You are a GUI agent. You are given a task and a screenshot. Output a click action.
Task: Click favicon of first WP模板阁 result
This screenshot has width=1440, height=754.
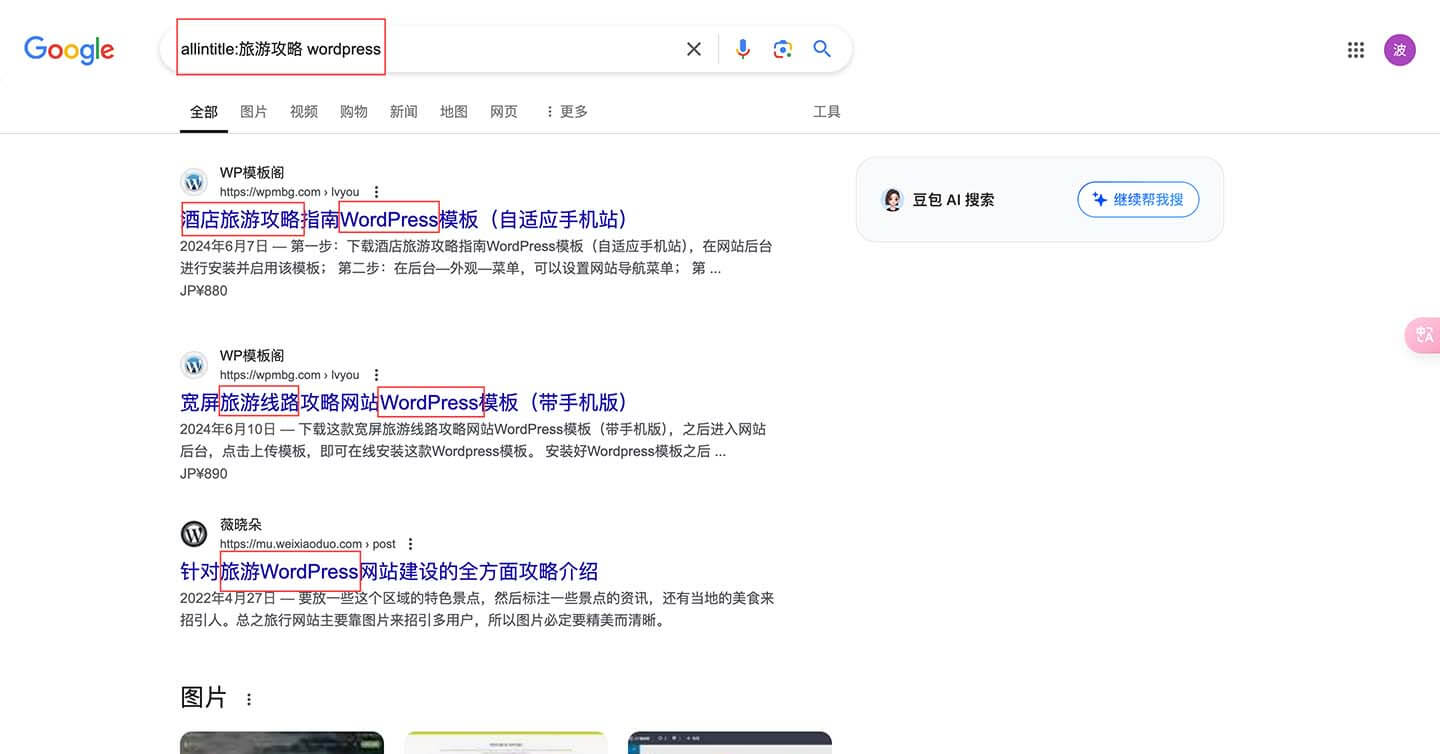pos(194,182)
